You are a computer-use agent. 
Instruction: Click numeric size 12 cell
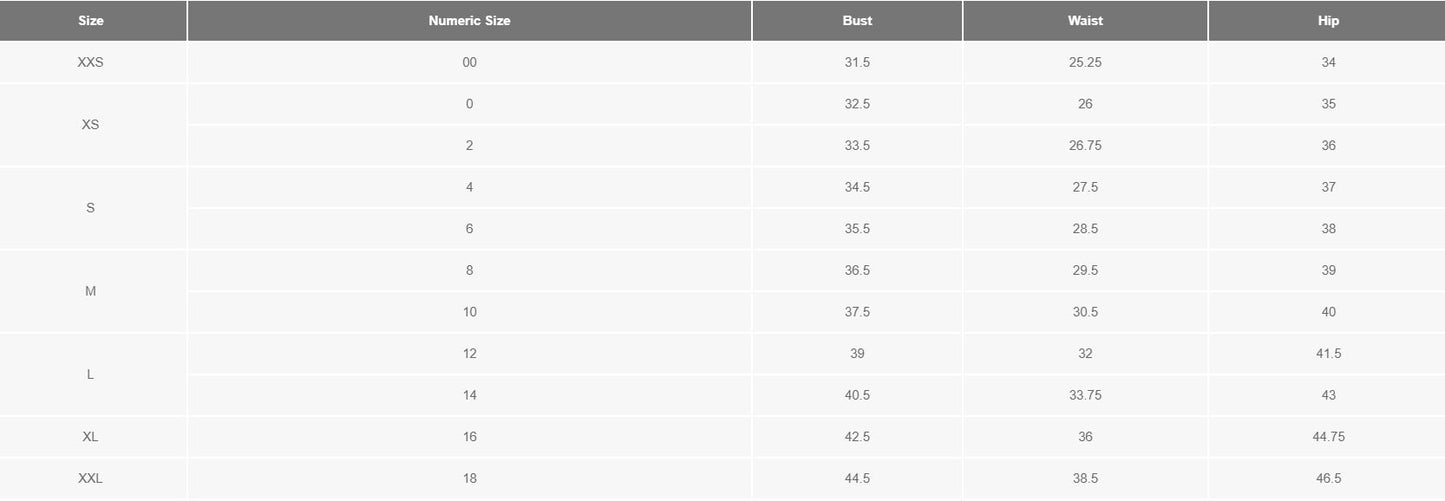[x=469, y=353]
